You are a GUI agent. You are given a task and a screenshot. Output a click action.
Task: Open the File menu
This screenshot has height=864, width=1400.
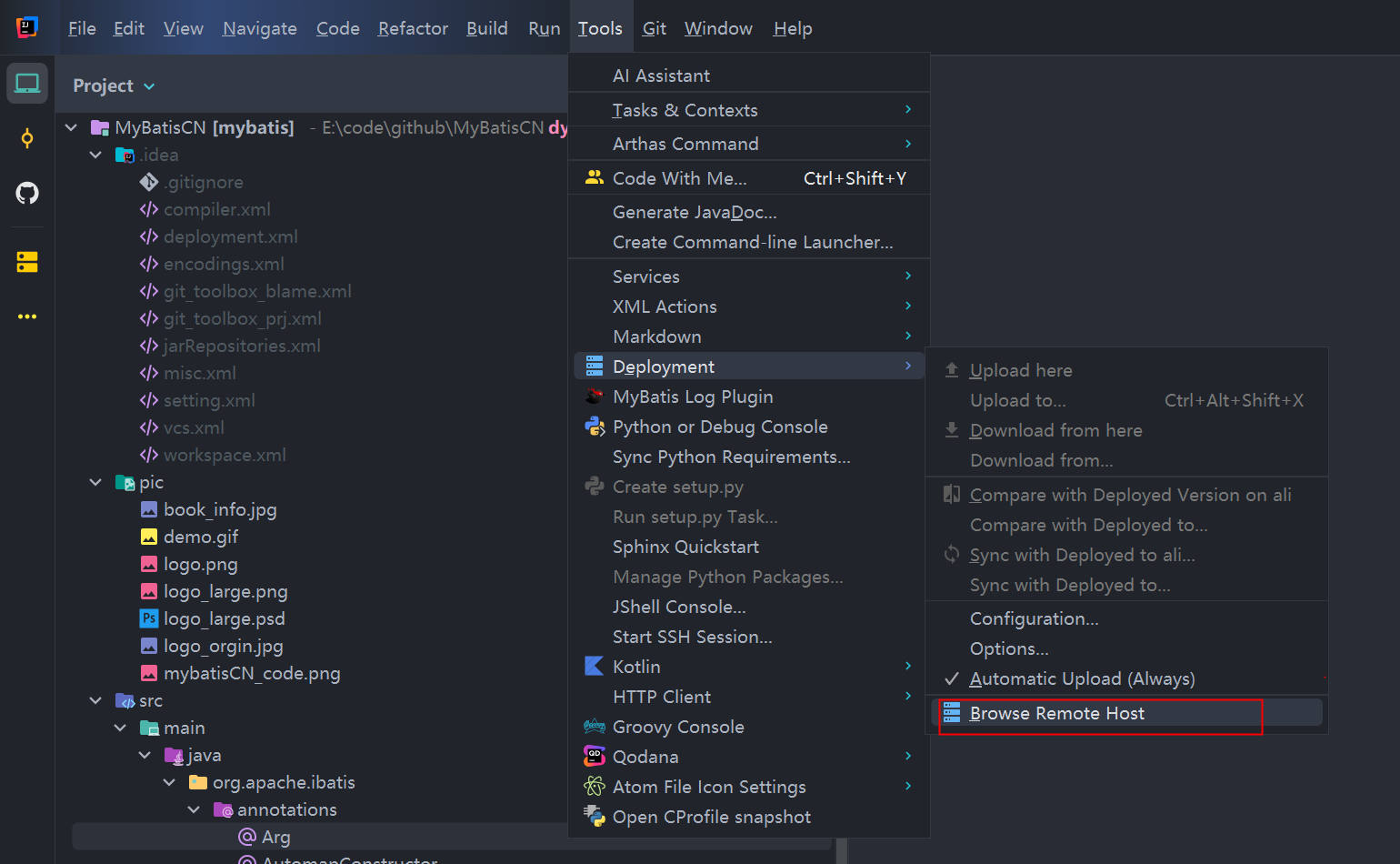[82, 28]
